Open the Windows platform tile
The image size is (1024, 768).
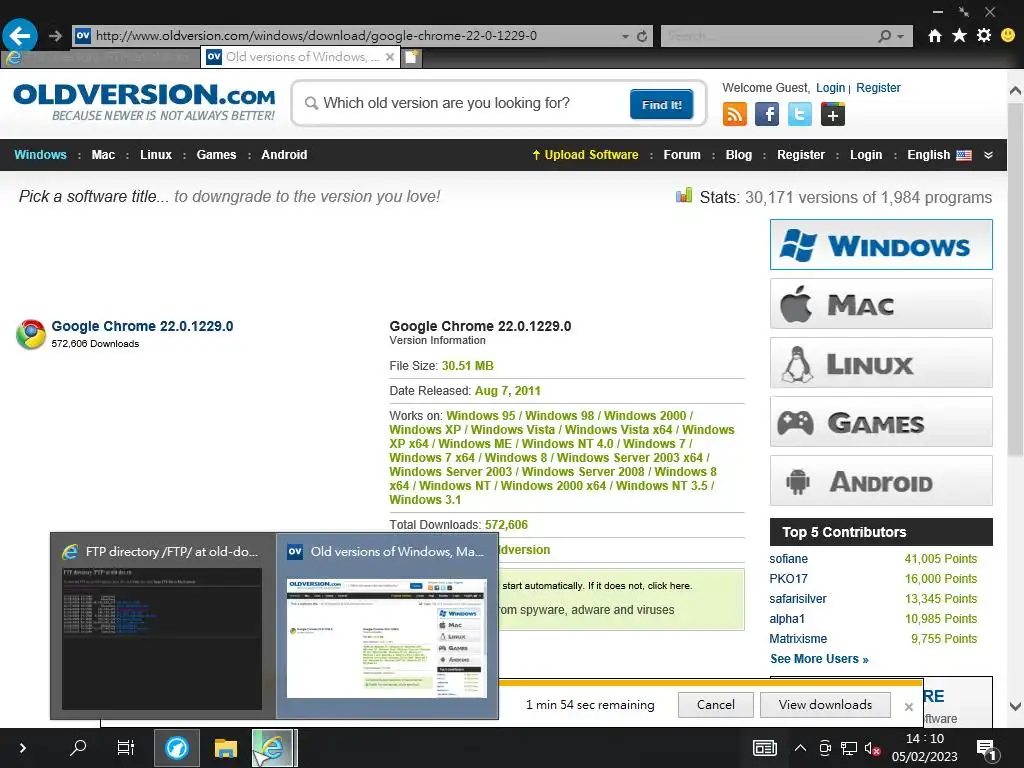881,245
